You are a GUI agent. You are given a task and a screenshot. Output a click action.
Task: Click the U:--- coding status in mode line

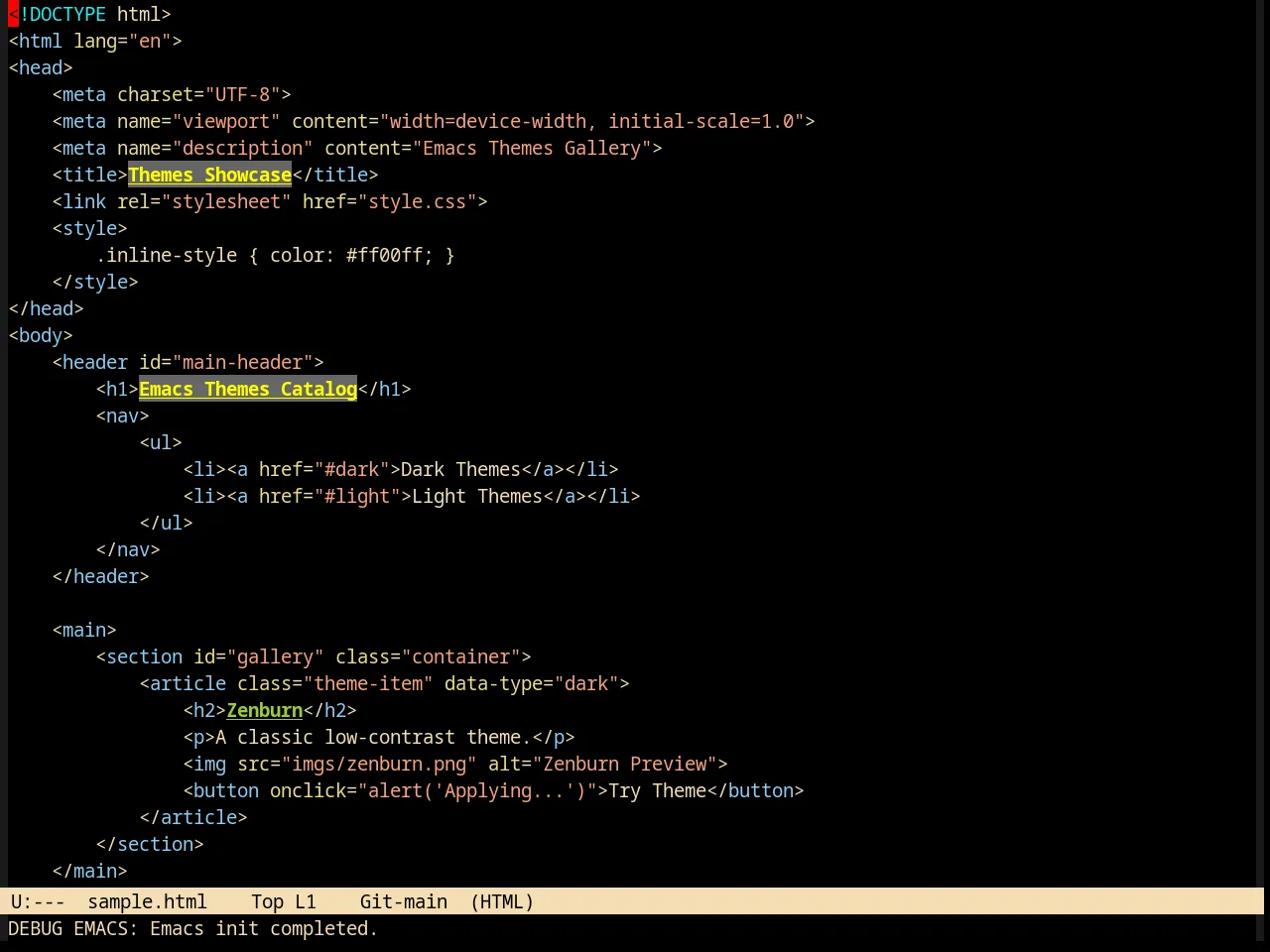pyautogui.click(x=38, y=901)
